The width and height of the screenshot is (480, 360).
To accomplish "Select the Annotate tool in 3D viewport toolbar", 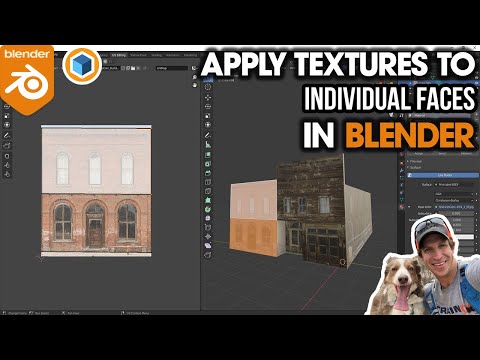I will pos(208,135).
